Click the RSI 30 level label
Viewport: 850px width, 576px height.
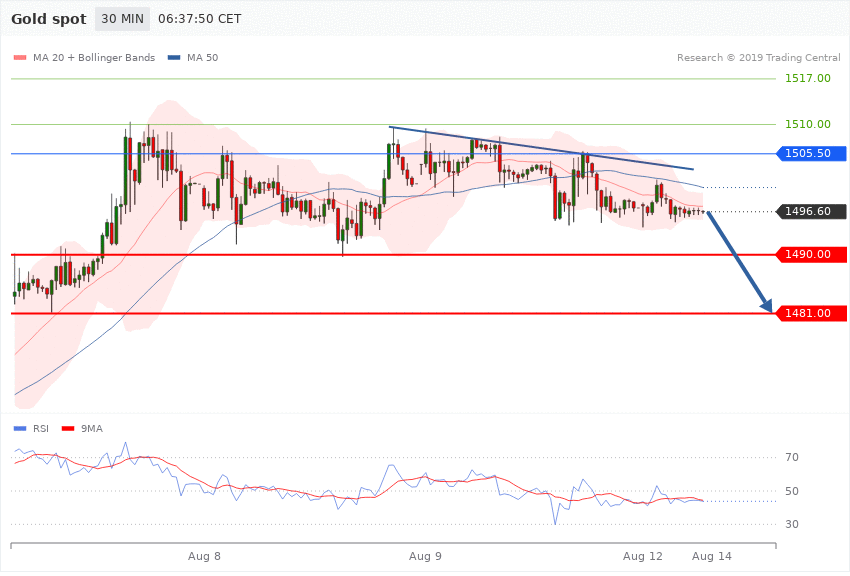(x=792, y=525)
